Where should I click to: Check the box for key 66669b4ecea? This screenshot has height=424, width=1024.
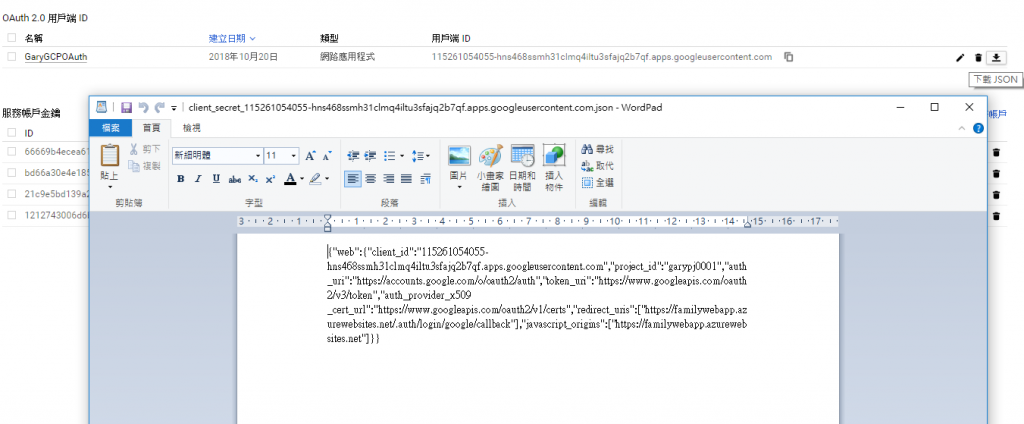point(12,152)
